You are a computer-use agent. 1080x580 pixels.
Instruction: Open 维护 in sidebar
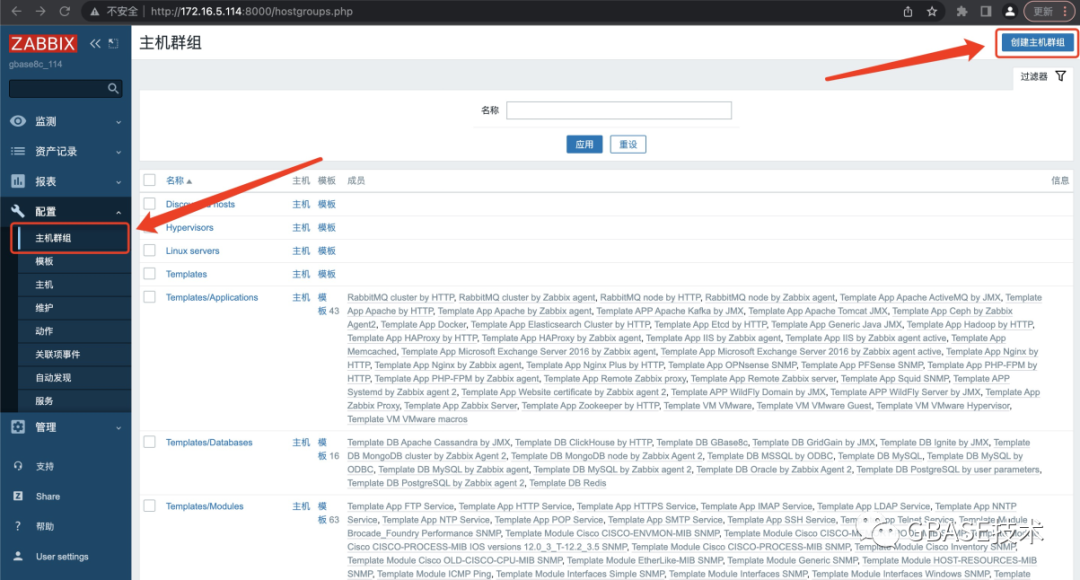[44, 308]
